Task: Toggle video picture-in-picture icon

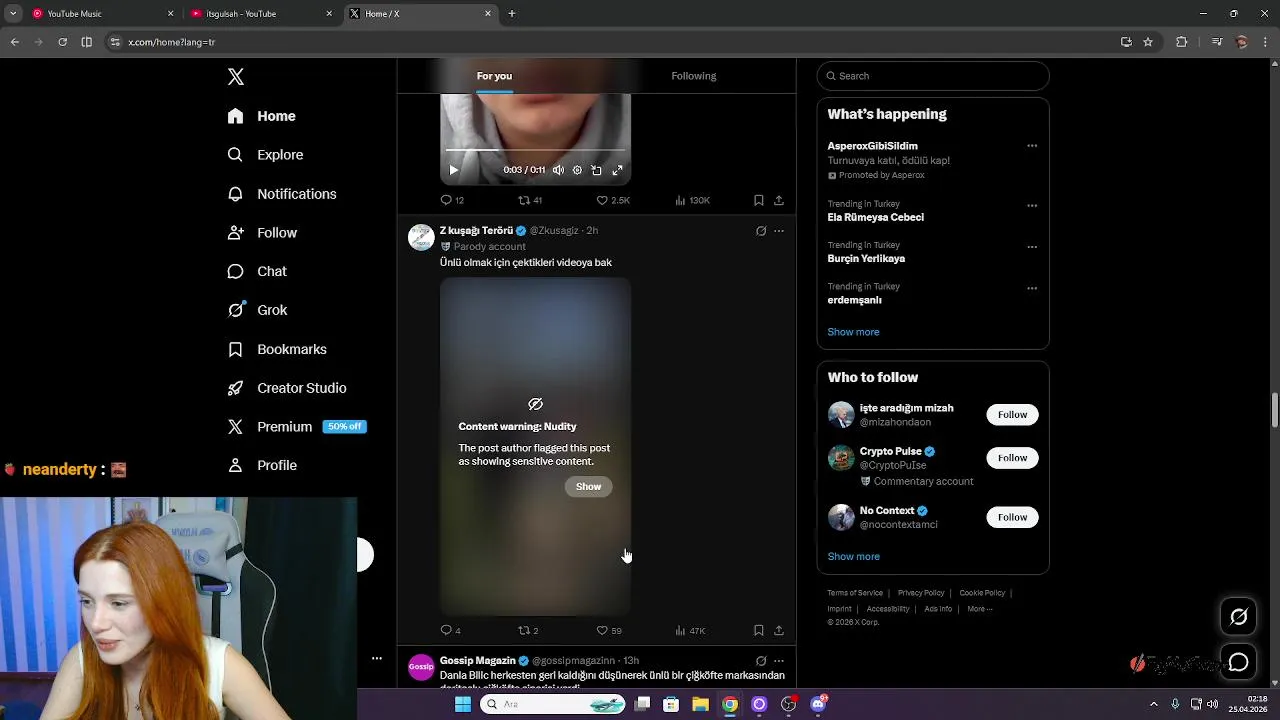Action: coord(597,170)
